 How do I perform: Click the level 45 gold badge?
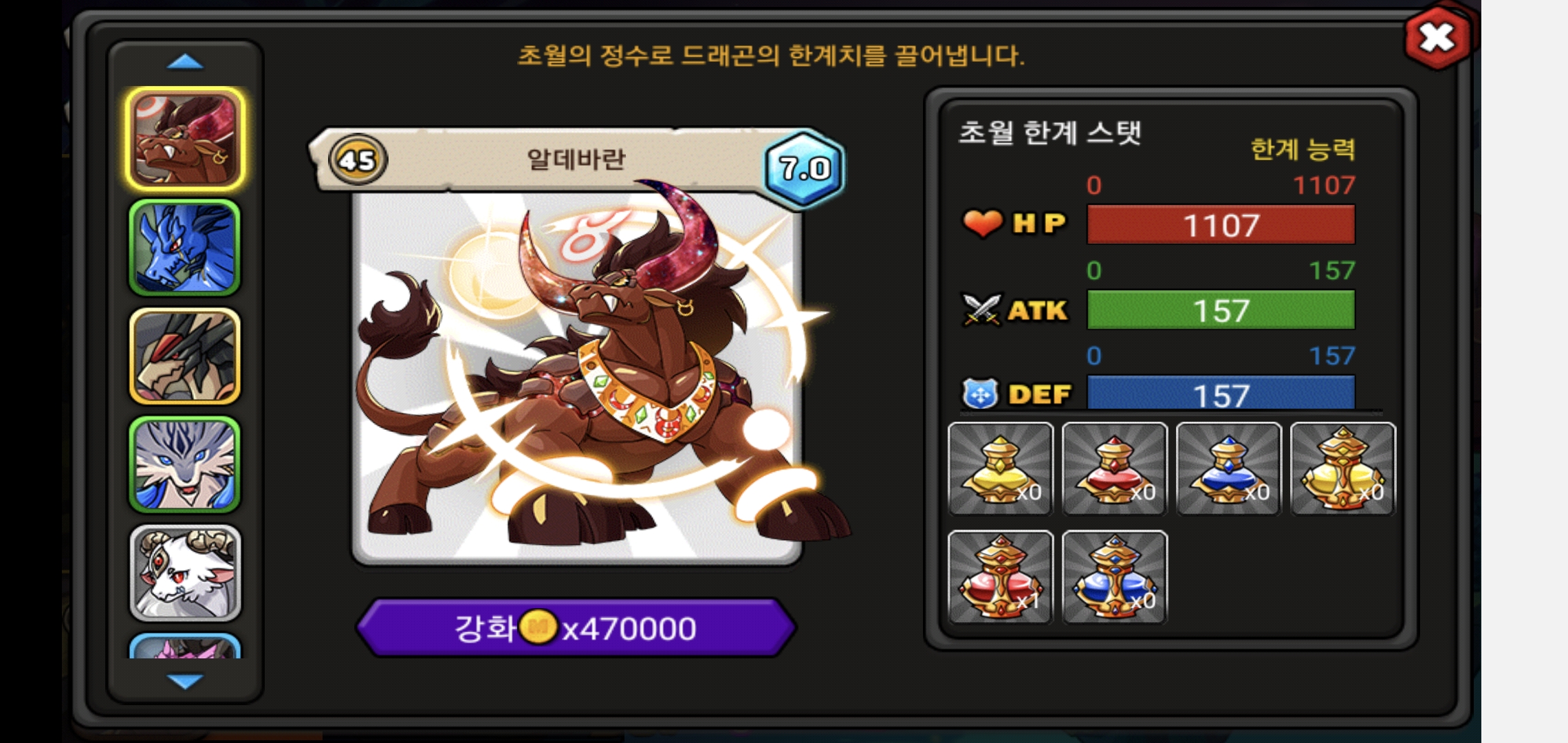click(x=358, y=160)
